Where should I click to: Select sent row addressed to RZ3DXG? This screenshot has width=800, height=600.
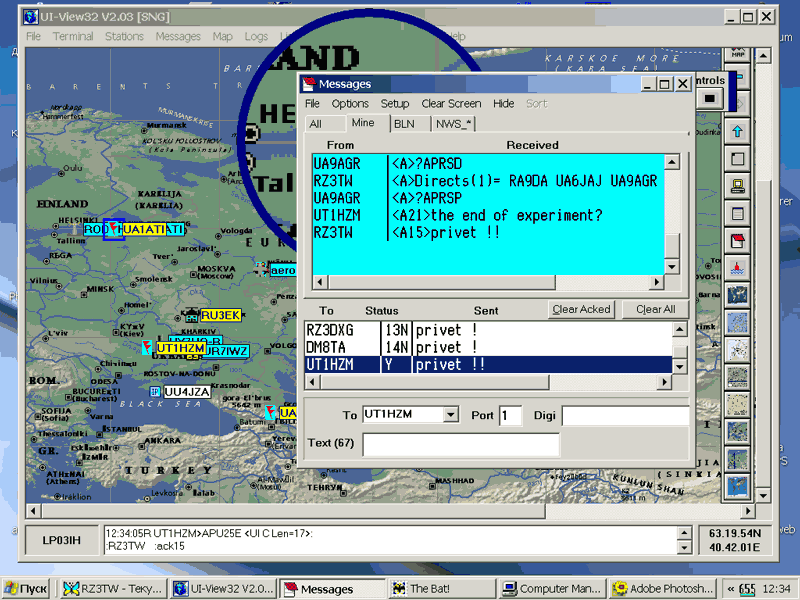click(x=488, y=330)
